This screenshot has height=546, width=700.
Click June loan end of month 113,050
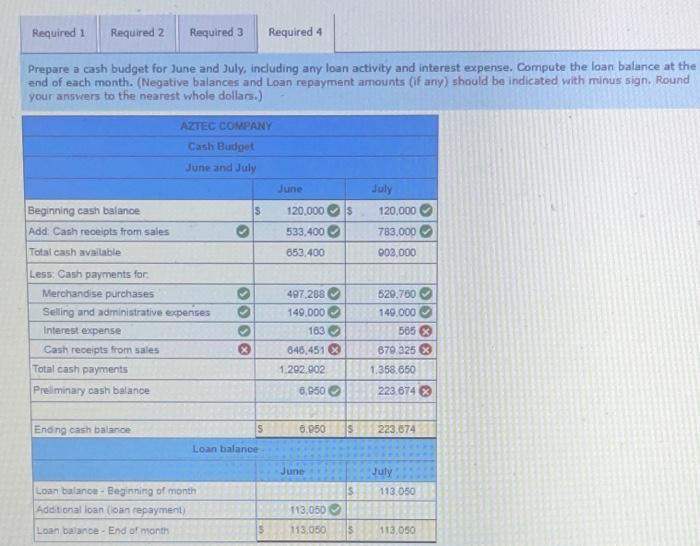(302, 530)
